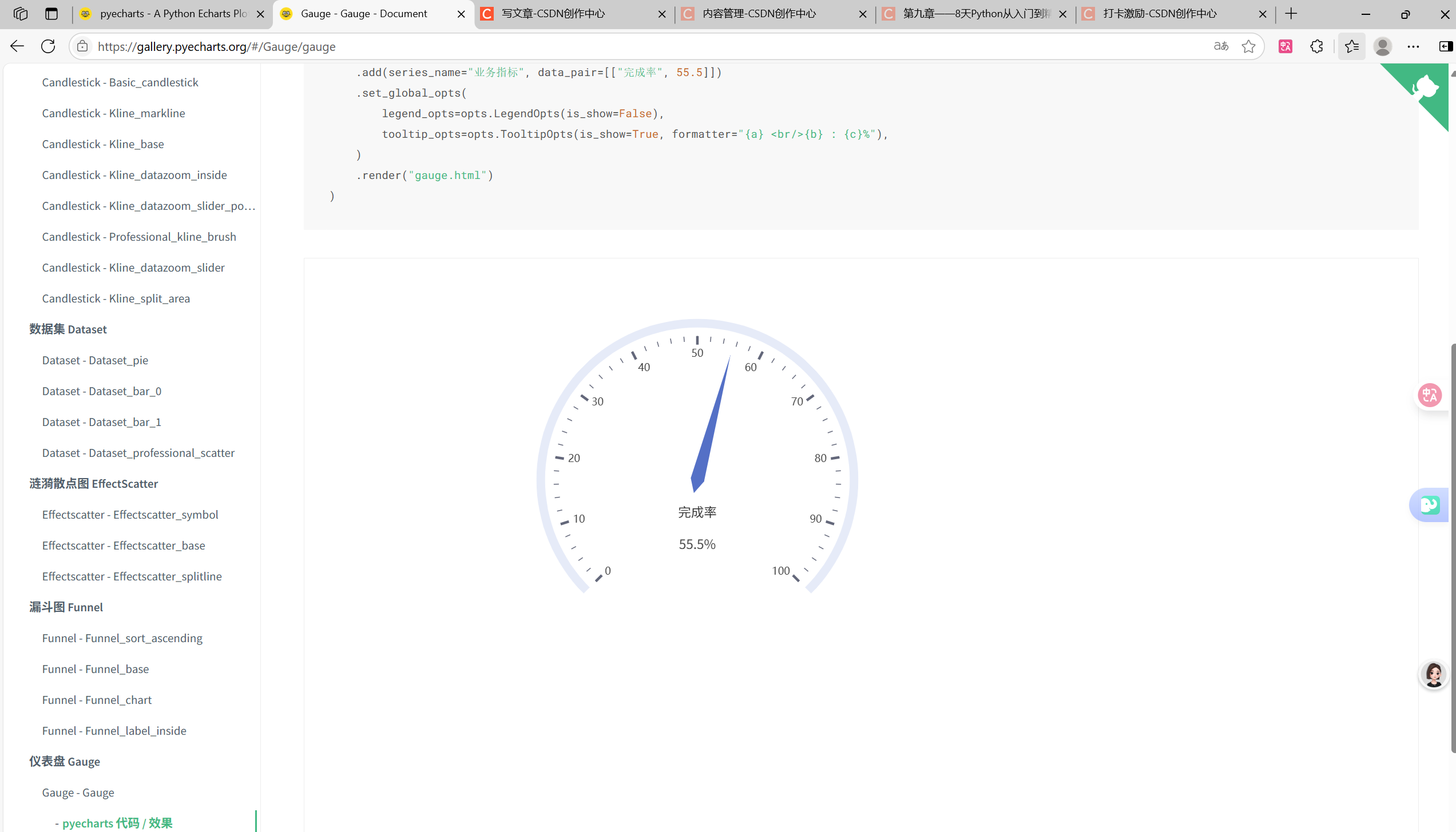This screenshot has width=1456, height=832.
Task: Open the read aloud/translate icon in address bar
Action: 1221,46
